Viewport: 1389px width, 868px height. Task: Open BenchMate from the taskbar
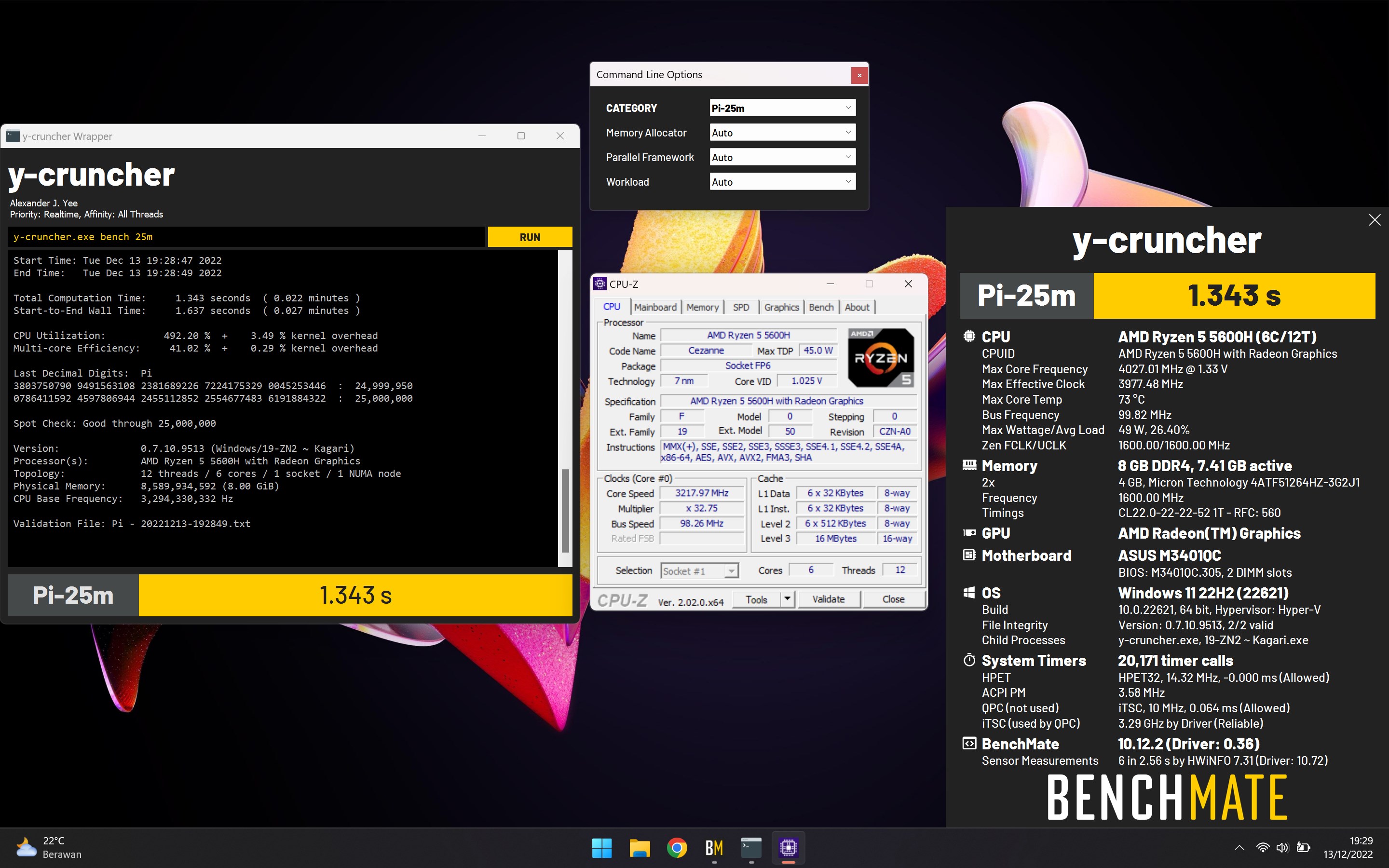click(x=714, y=848)
